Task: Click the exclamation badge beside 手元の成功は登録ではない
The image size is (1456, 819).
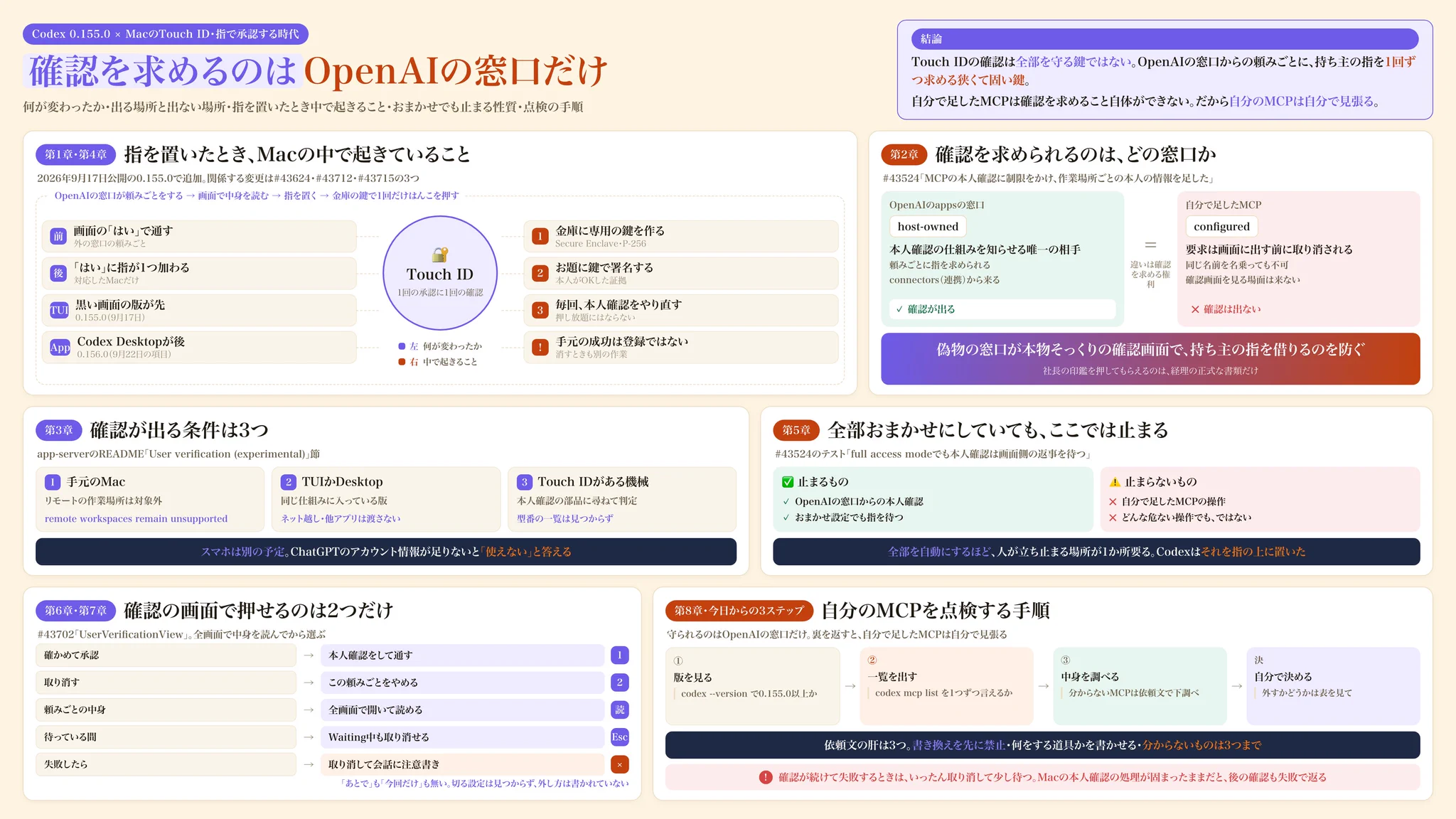Action: pyautogui.click(x=540, y=347)
